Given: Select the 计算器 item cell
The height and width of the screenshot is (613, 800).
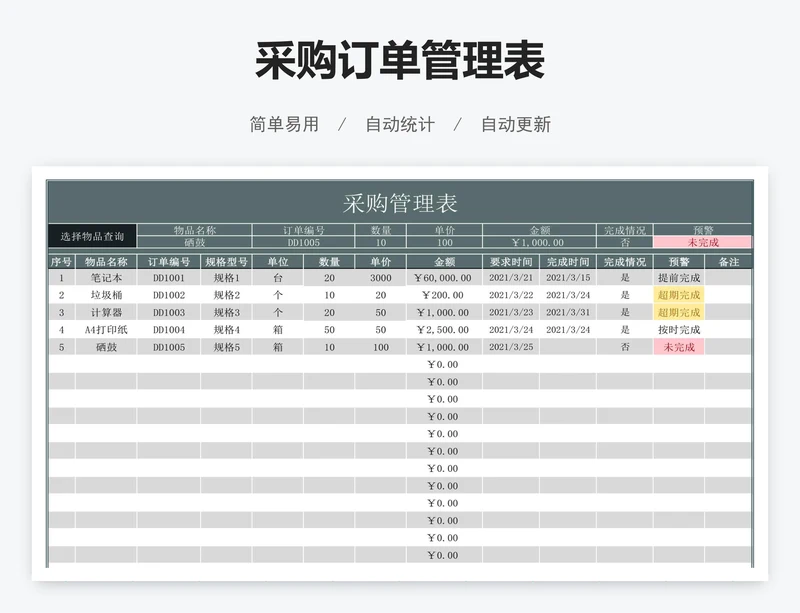Looking at the screenshot, I should [106, 312].
